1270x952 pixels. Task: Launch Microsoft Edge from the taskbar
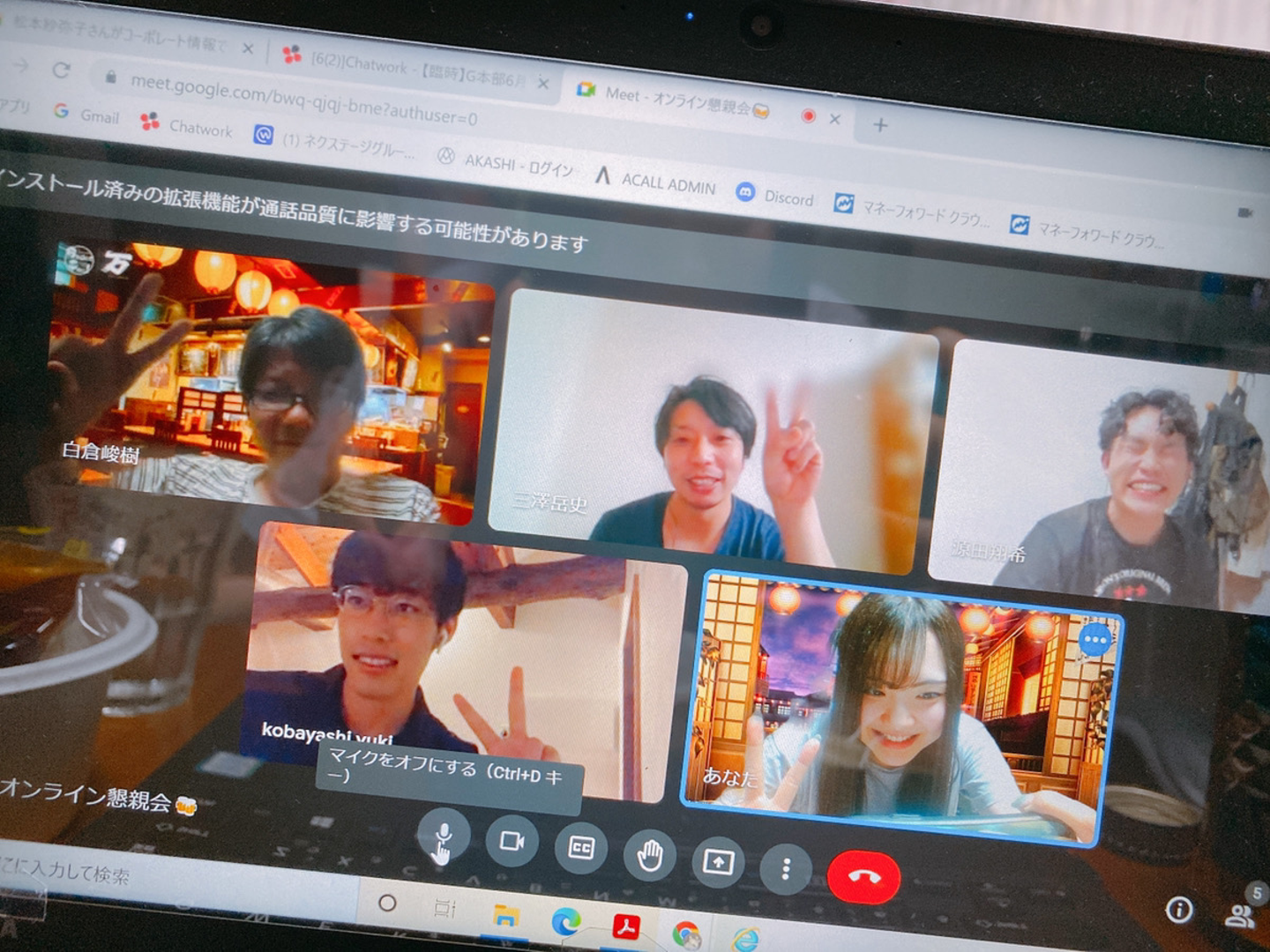click(x=565, y=922)
